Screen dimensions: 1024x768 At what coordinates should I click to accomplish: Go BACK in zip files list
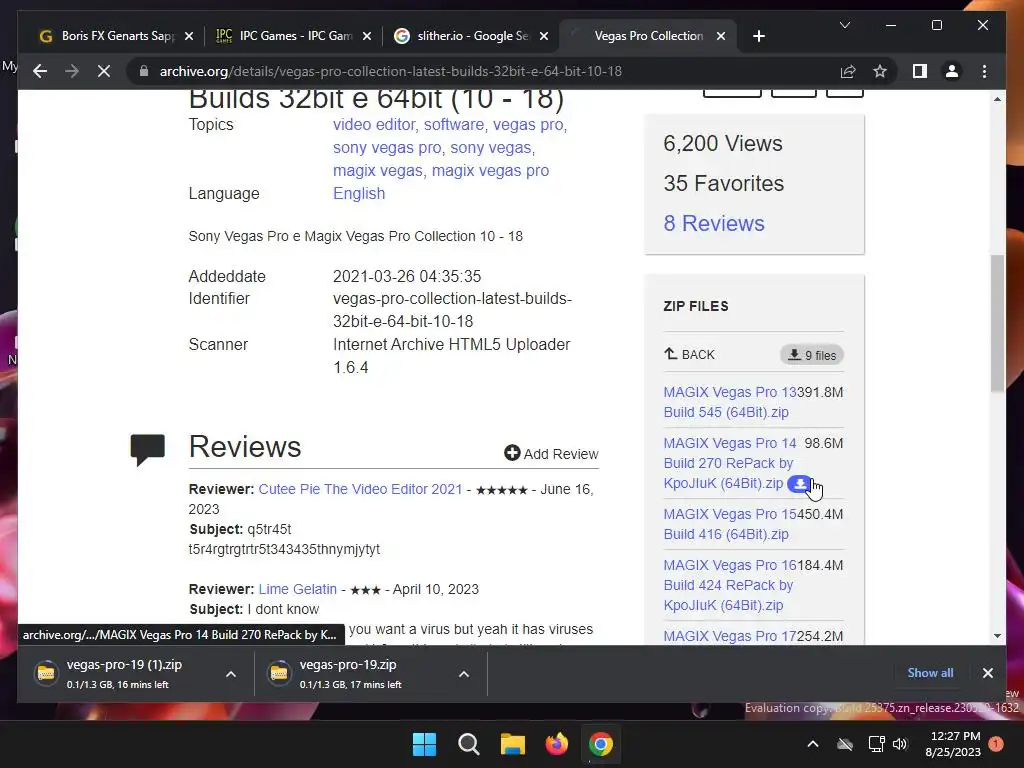coord(690,355)
